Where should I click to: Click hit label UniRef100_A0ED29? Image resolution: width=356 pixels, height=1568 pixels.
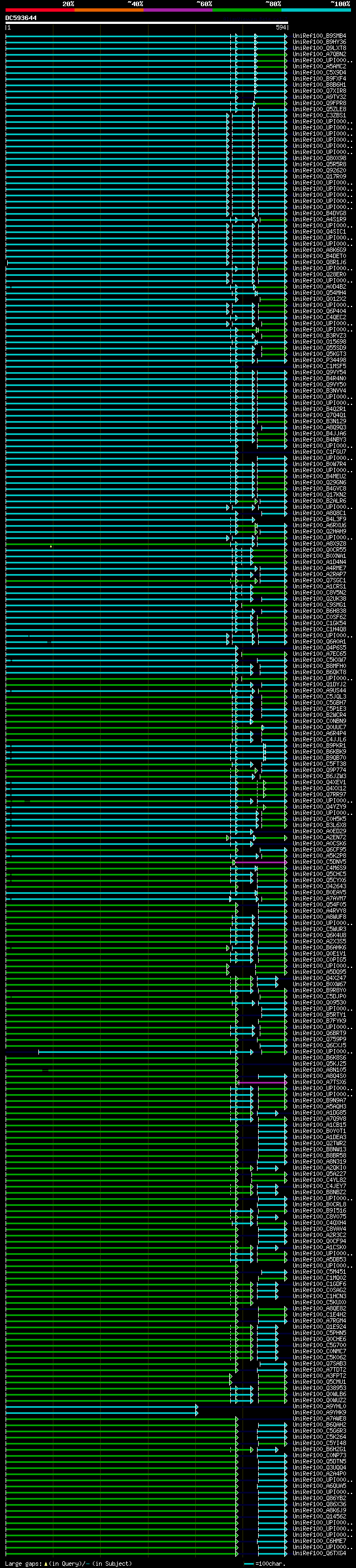pos(319,832)
